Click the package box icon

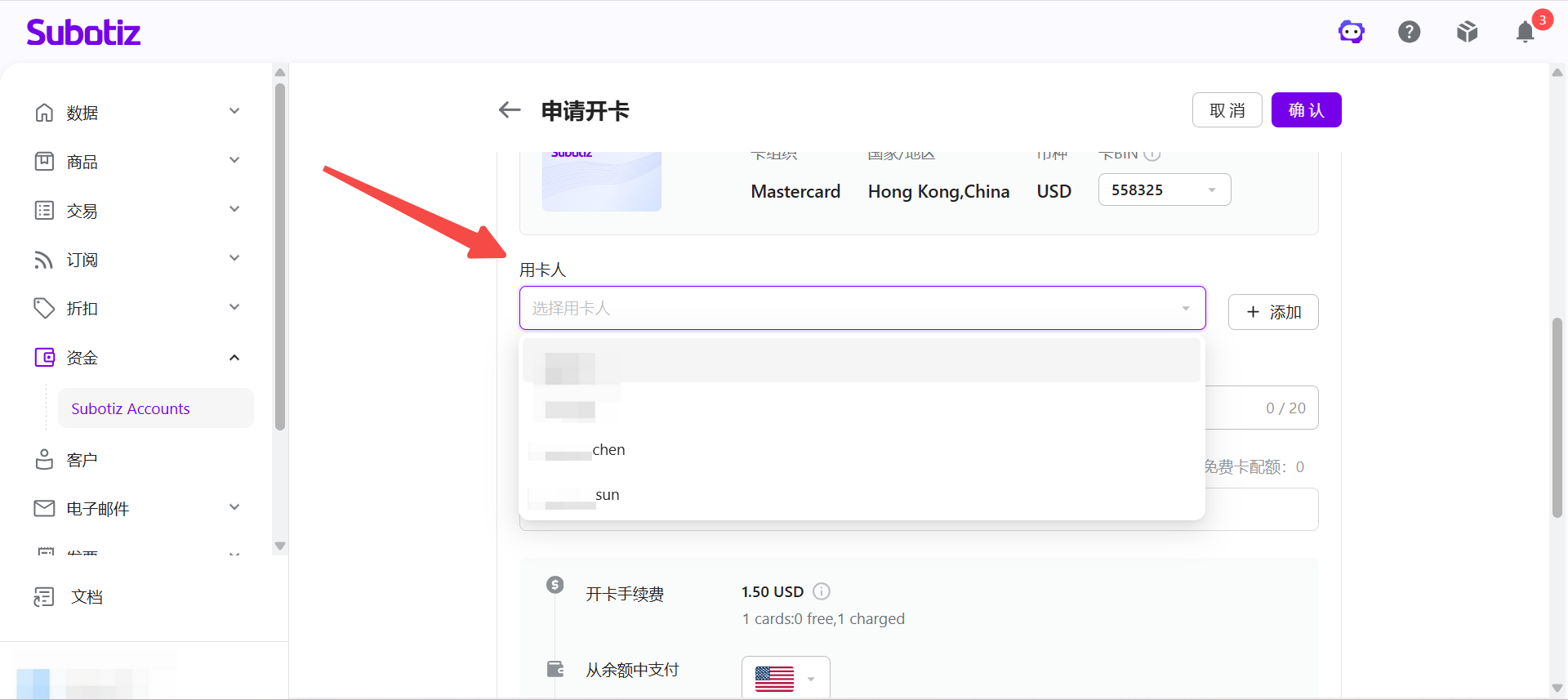[1468, 32]
